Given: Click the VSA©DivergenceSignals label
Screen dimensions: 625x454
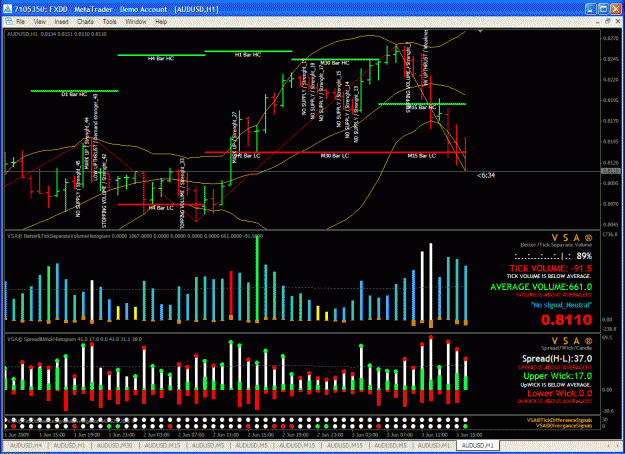Looking at the screenshot, I should coord(564,426).
